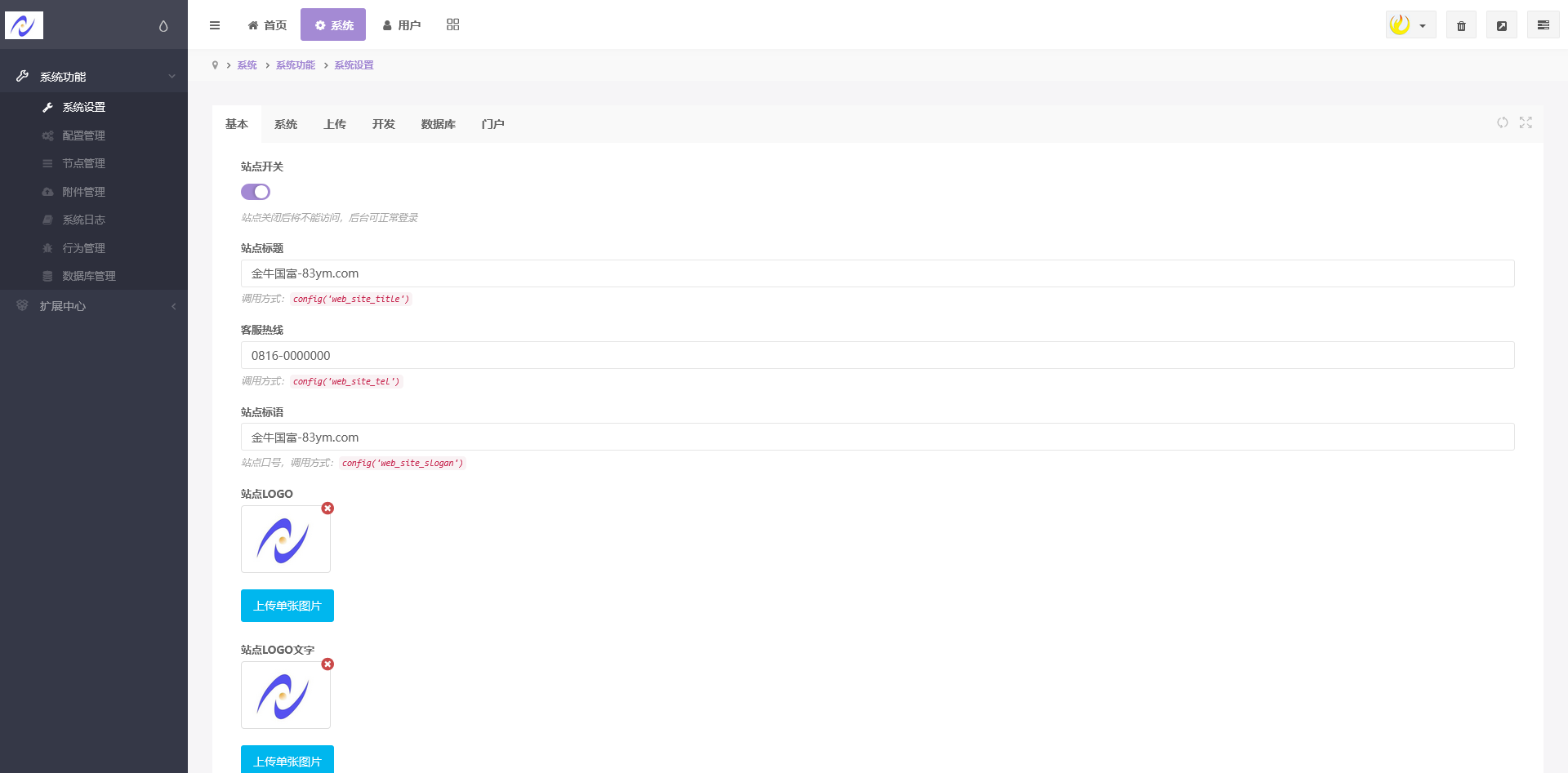Screen dimensions: 1568x773
Task: Expand the 扩展中心 sidebar section
Action: tap(94, 306)
